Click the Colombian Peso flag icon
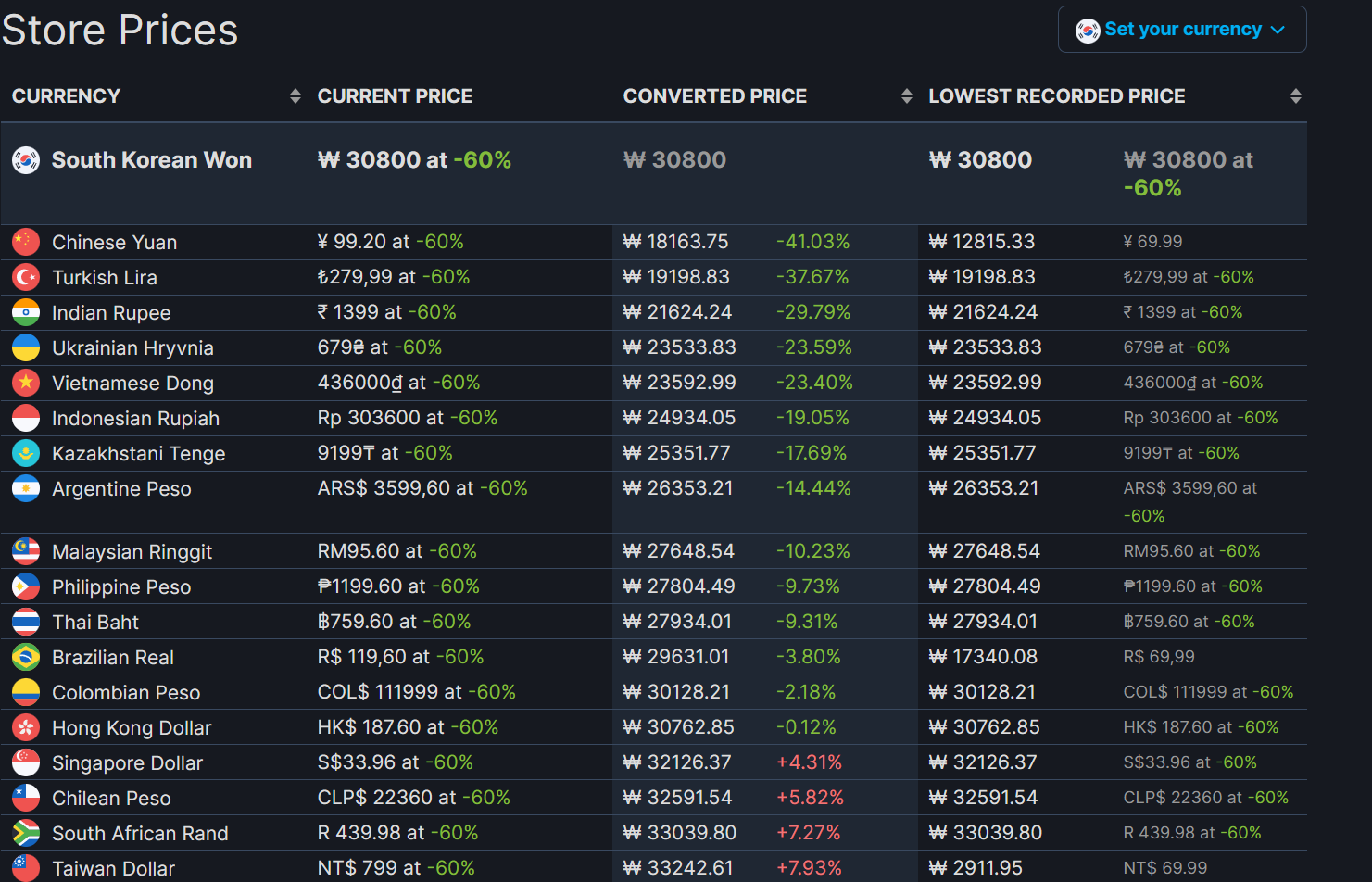The width and height of the screenshot is (1372, 882). [x=26, y=692]
